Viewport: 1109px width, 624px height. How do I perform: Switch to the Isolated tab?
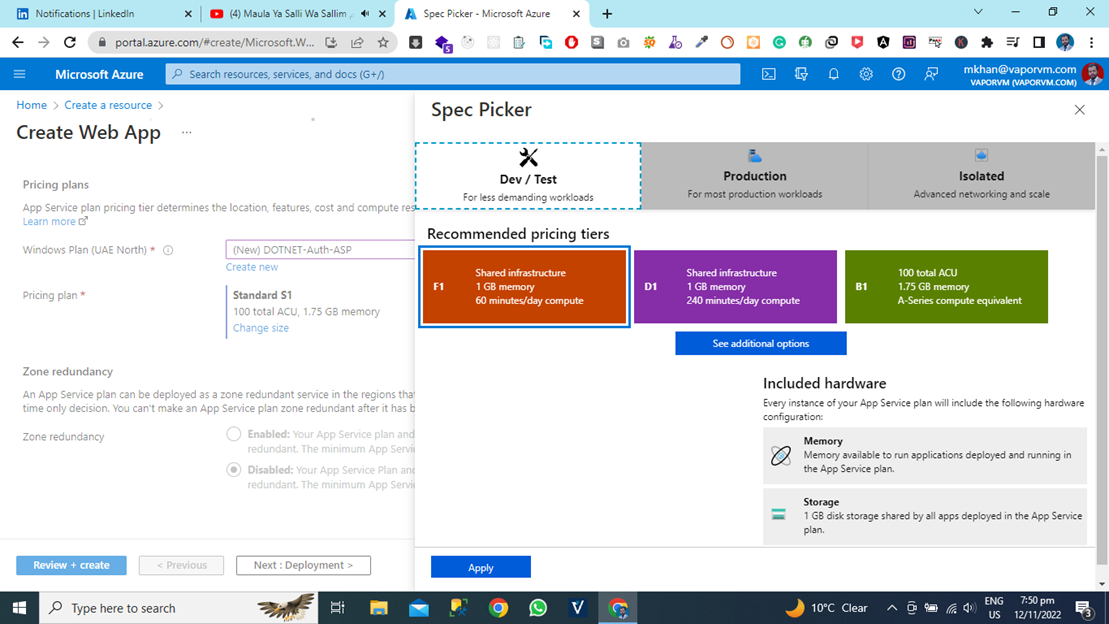(x=981, y=176)
